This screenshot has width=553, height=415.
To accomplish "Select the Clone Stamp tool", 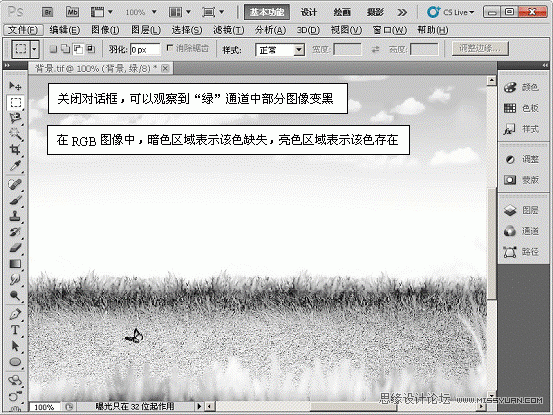I will (x=15, y=216).
